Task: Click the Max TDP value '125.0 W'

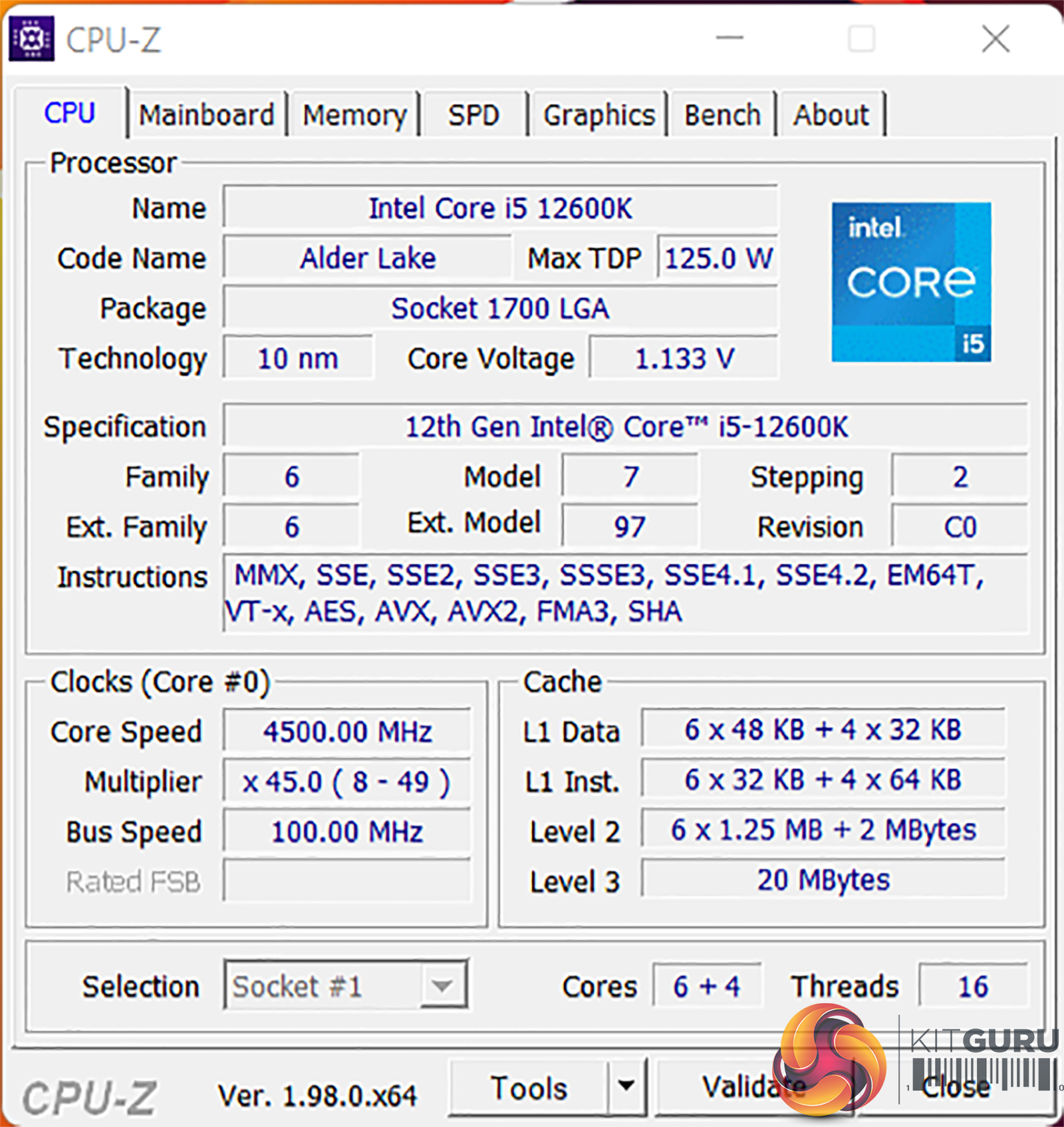Action: (x=718, y=258)
